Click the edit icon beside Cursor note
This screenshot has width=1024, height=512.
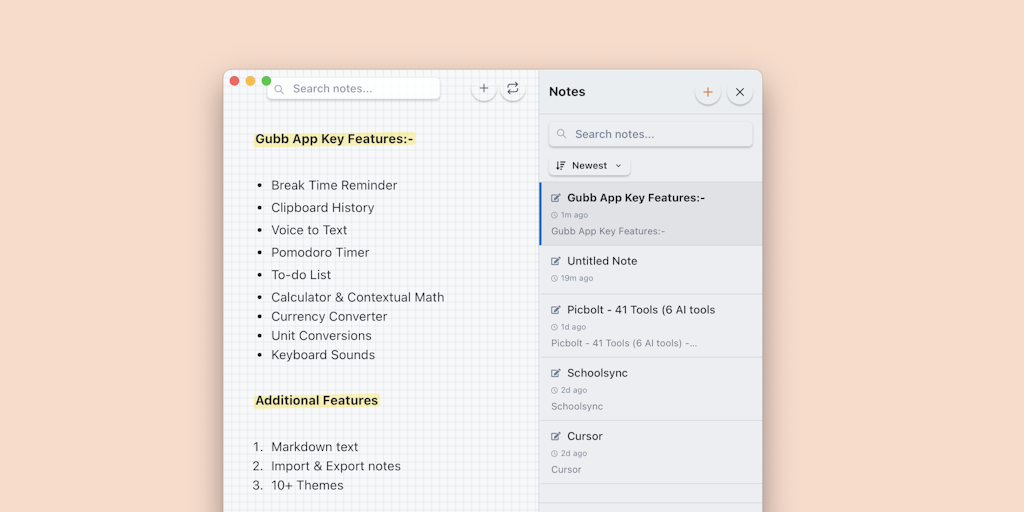point(556,436)
